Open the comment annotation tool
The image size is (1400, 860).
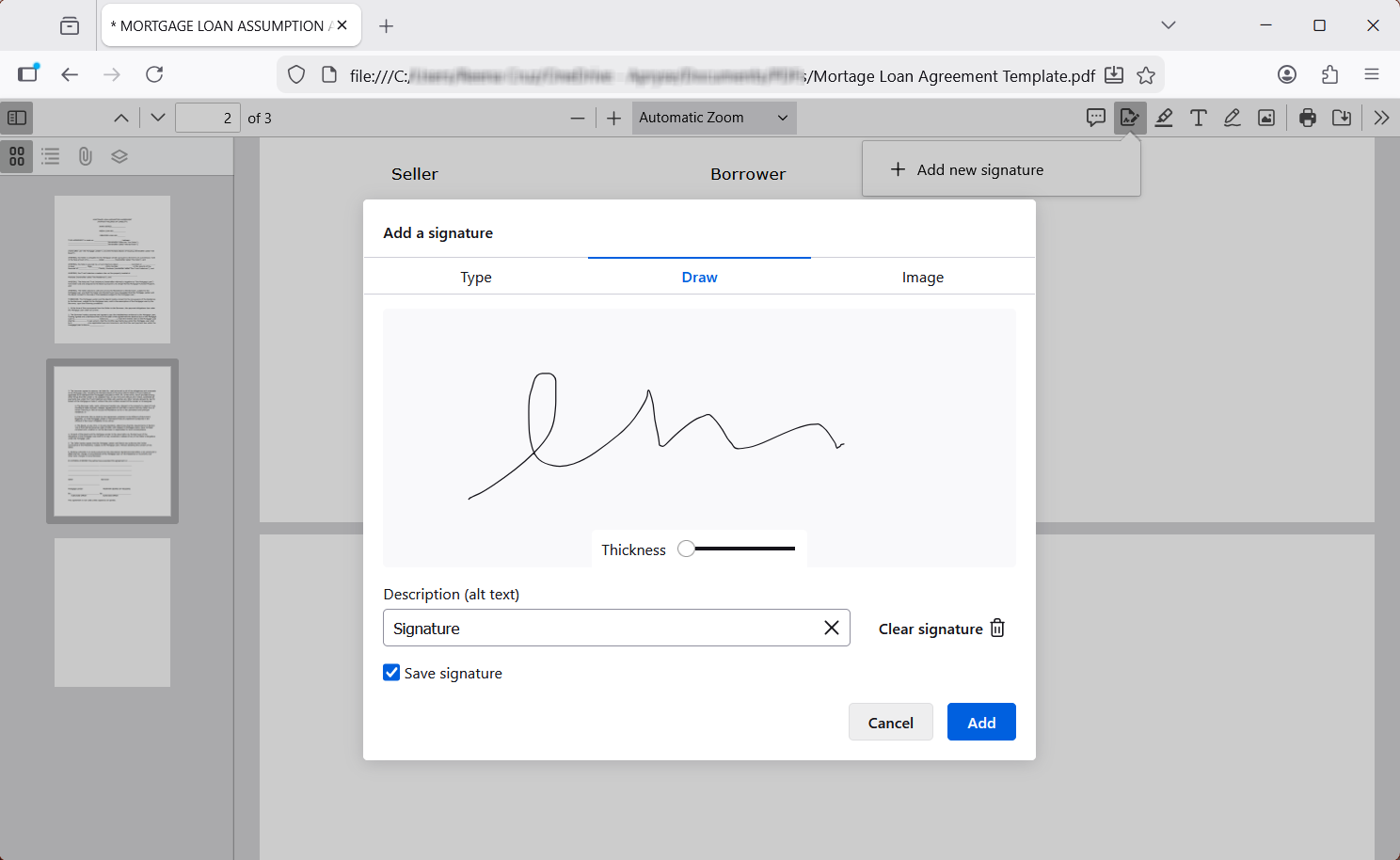click(x=1095, y=118)
